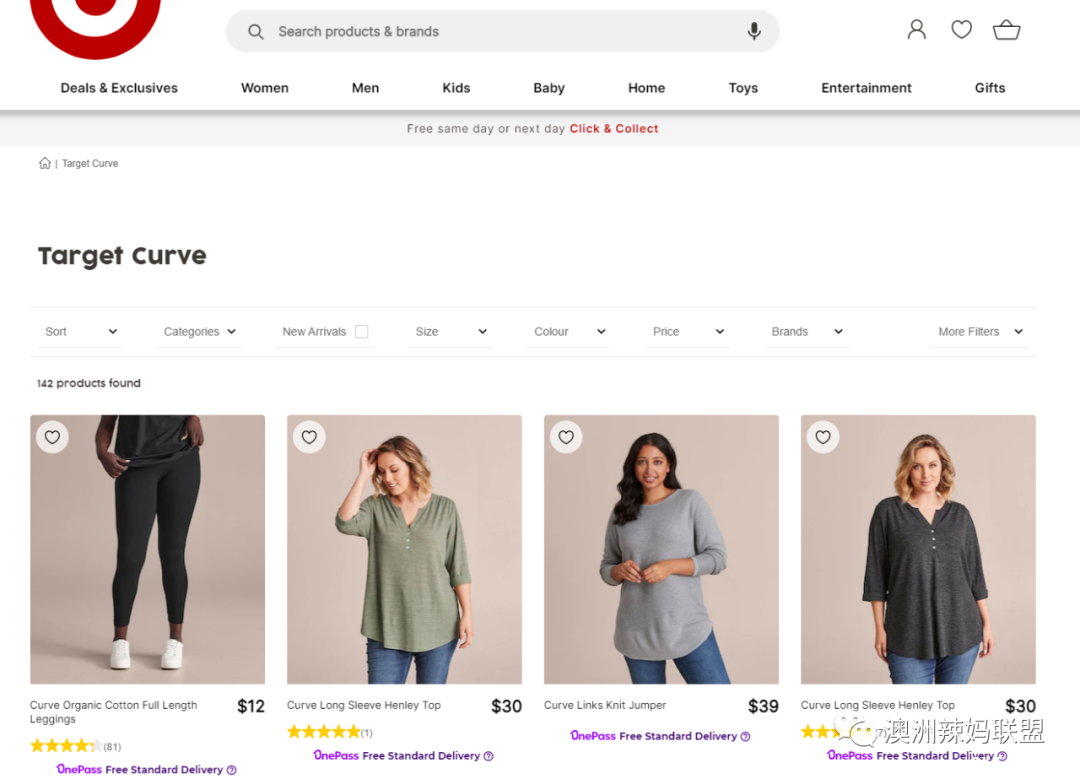Open OnePass info icon under green Henley Top
This screenshot has width=1080, height=779.
click(488, 756)
